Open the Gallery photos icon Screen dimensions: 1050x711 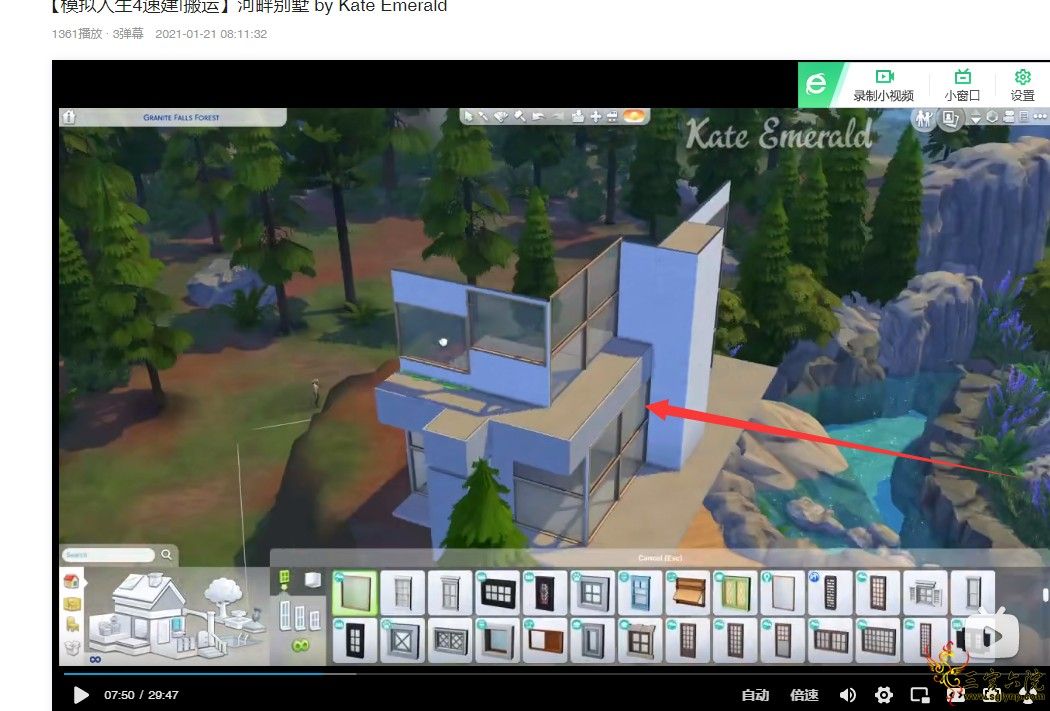click(950, 118)
